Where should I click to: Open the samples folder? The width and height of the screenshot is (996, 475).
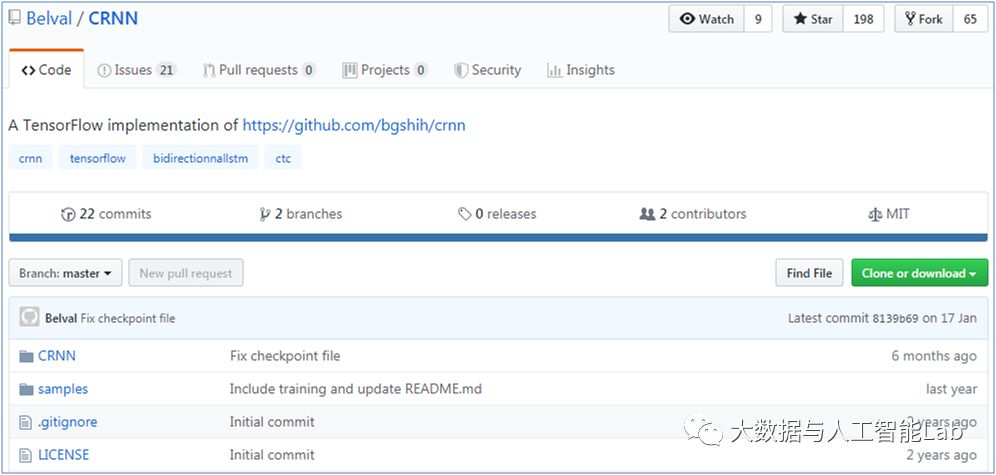pyautogui.click(x=63, y=389)
